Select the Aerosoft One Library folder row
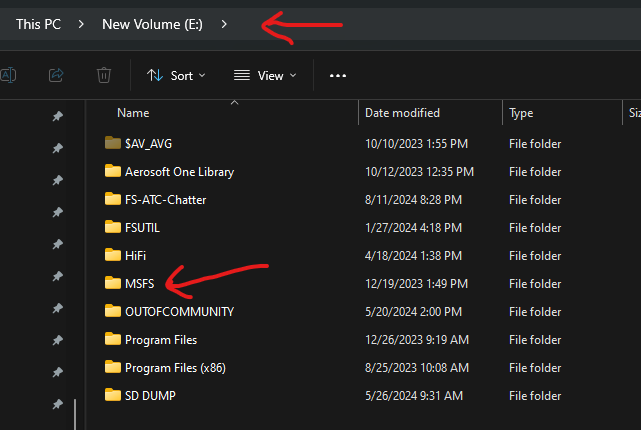Viewport: 641px width, 430px height. [x=179, y=171]
